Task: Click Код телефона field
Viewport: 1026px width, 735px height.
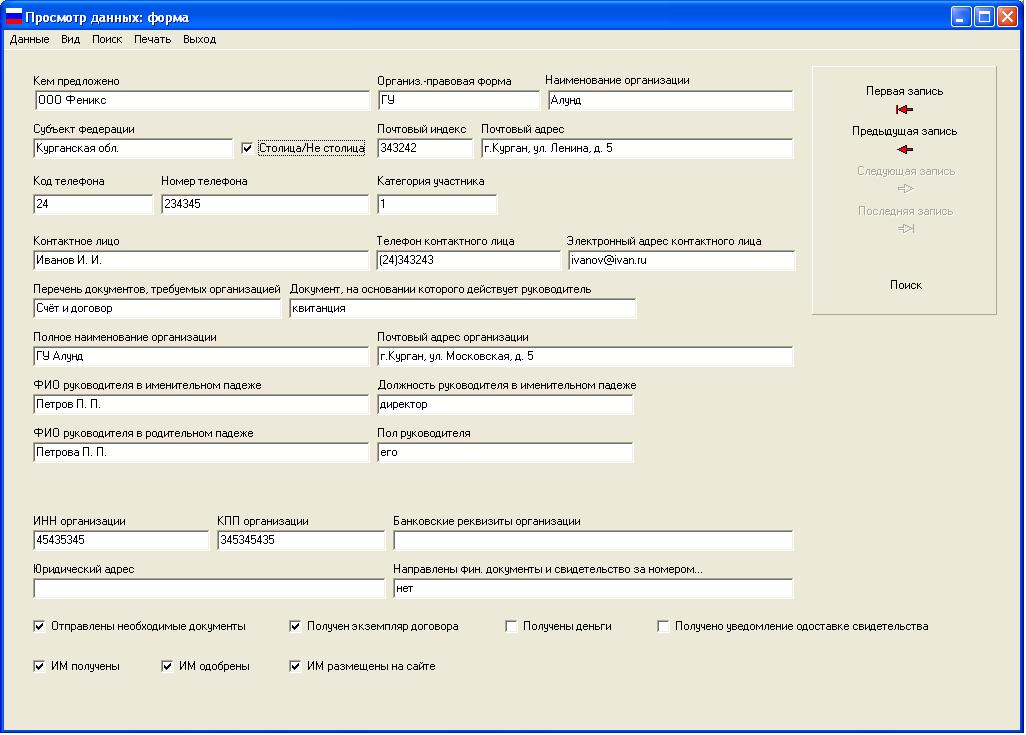Action: tap(93, 204)
